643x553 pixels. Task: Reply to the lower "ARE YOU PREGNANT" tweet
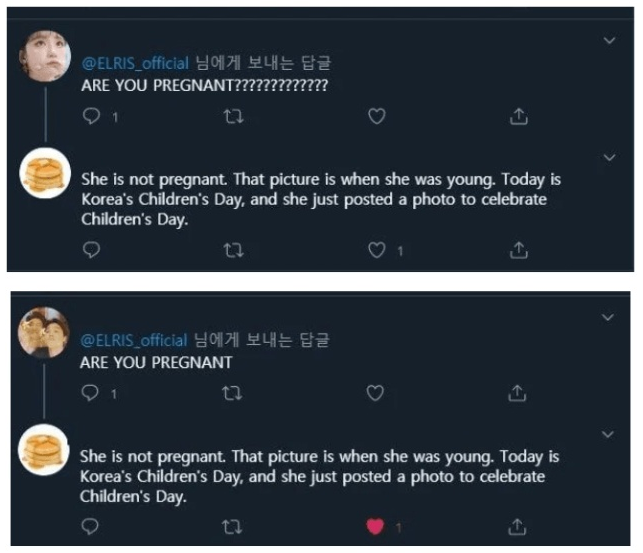pyautogui.click(x=92, y=393)
